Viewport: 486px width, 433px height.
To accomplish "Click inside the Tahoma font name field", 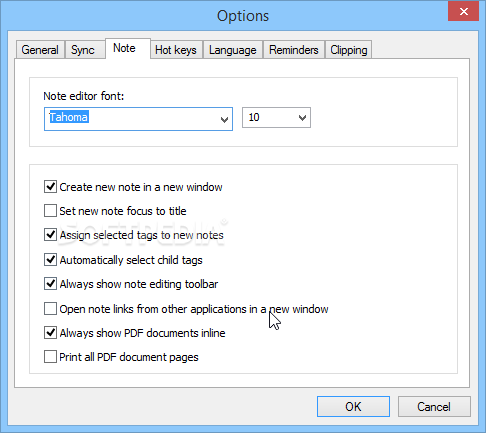I will pyautogui.click(x=132, y=119).
